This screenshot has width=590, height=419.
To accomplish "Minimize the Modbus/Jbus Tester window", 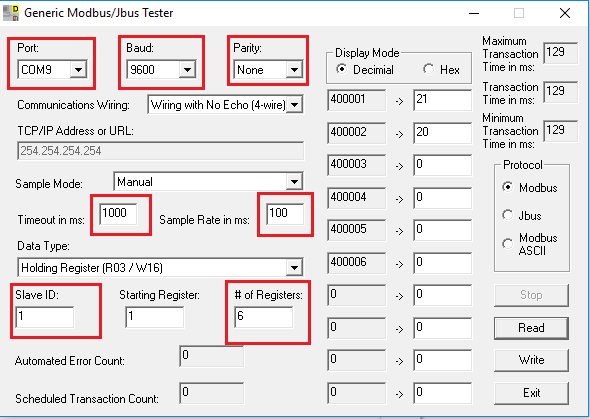I will pyautogui.click(x=474, y=14).
